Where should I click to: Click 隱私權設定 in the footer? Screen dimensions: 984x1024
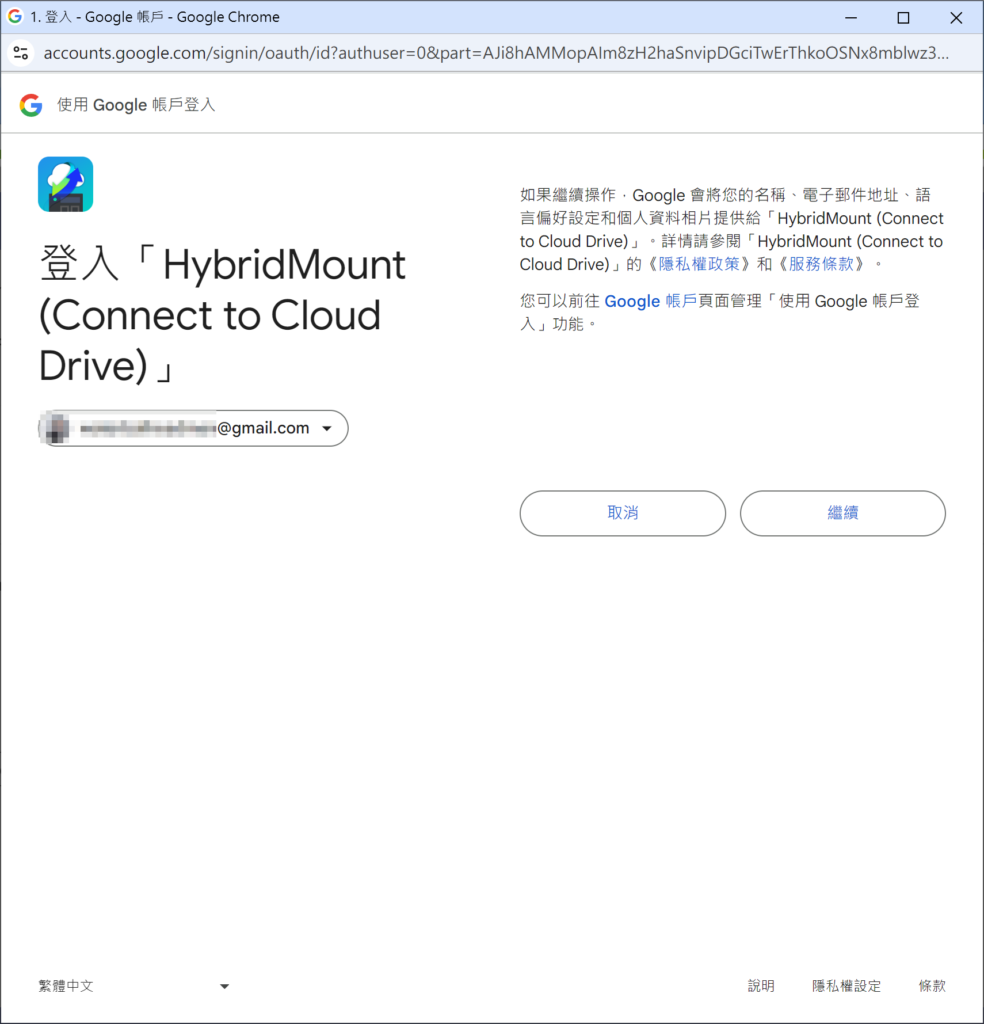846,986
